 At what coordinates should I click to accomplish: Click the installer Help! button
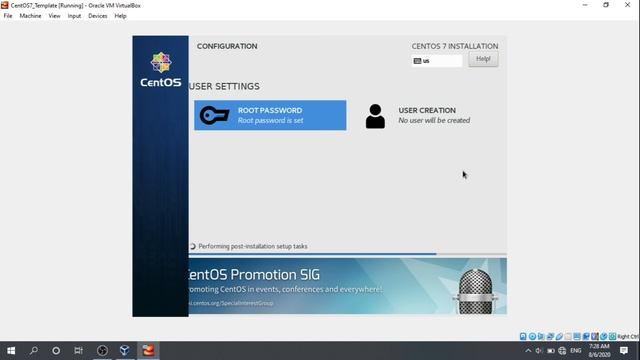(483, 59)
